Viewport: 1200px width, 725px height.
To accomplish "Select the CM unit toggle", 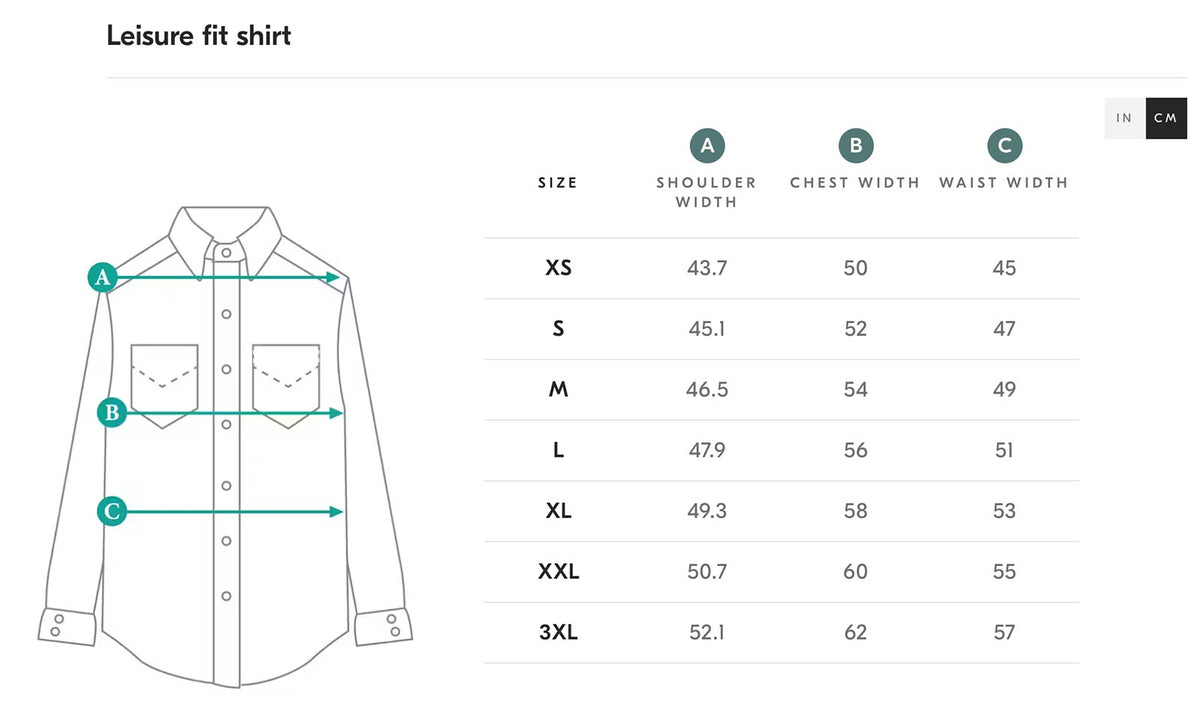I will coord(1166,118).
